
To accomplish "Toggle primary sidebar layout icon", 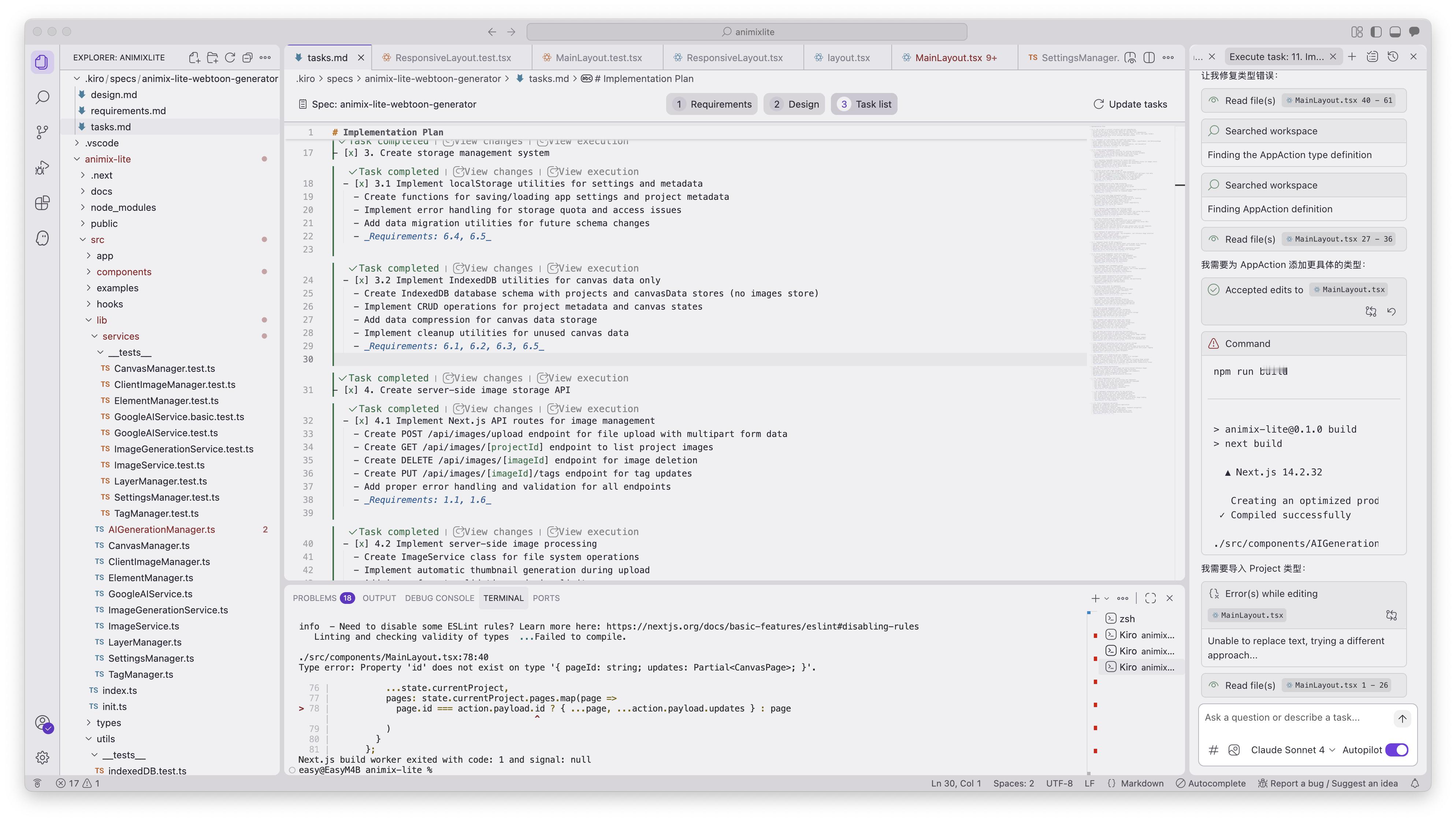I will pyautogui.click(x=1376, y=31).
